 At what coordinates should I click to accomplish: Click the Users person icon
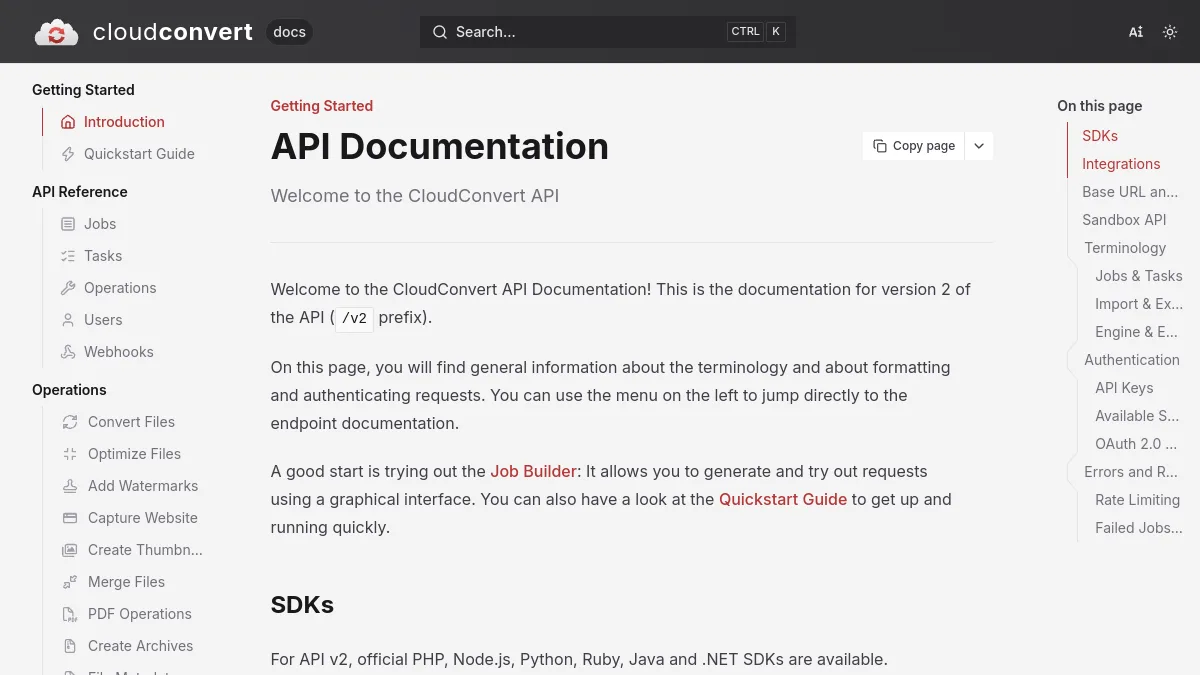68,320
